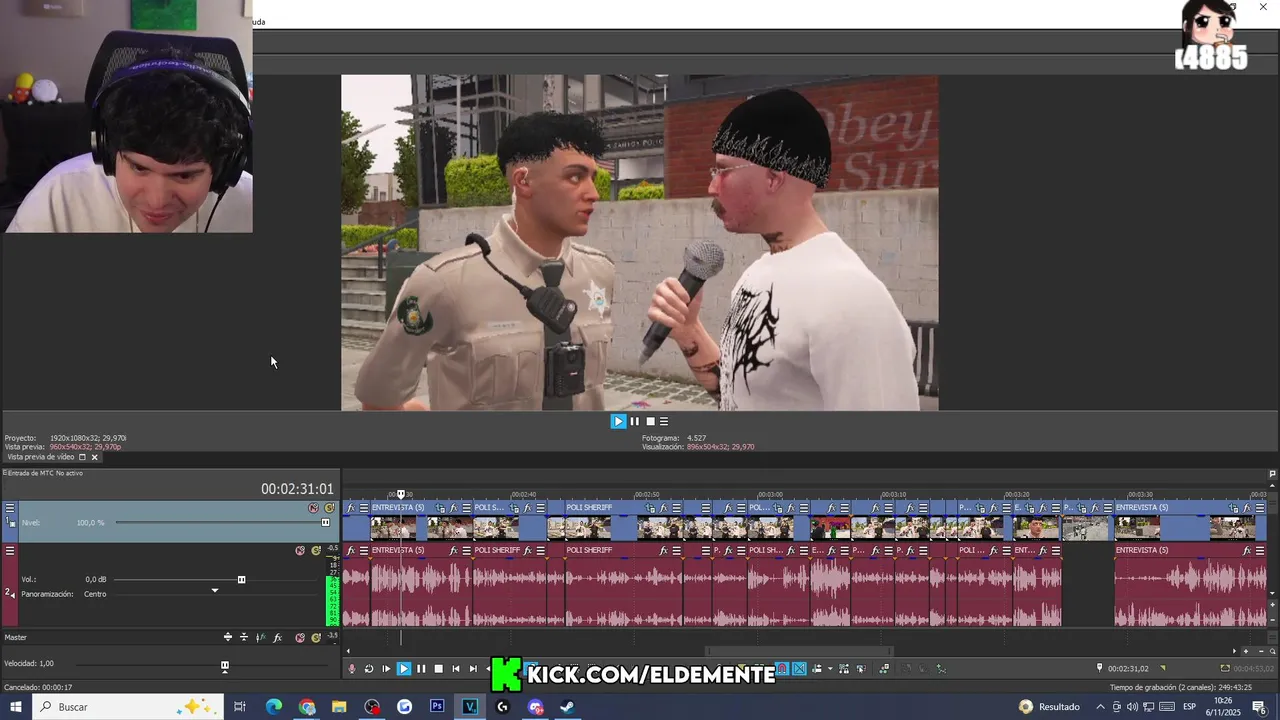Open video track 1 hamburger menu
Screen dimensions: 1280x720
pos(10,508)
